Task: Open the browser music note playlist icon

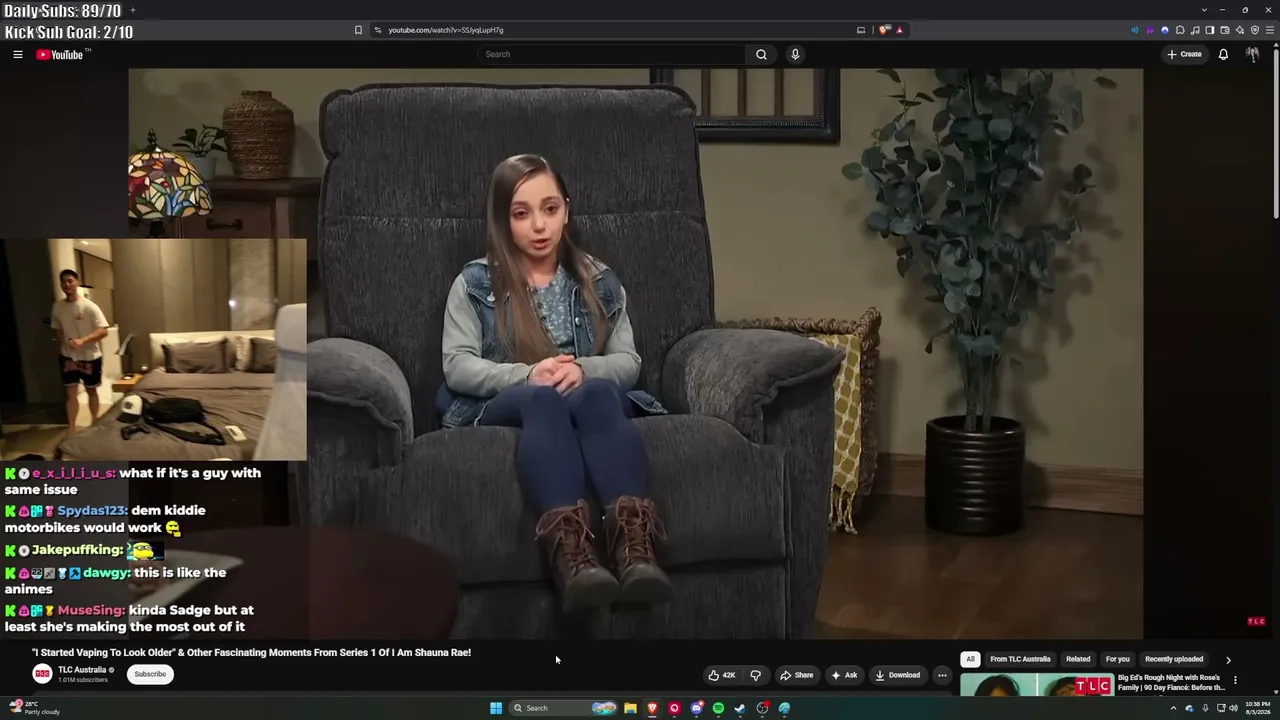Action: pyautogui.click(x=1195, y=30)
